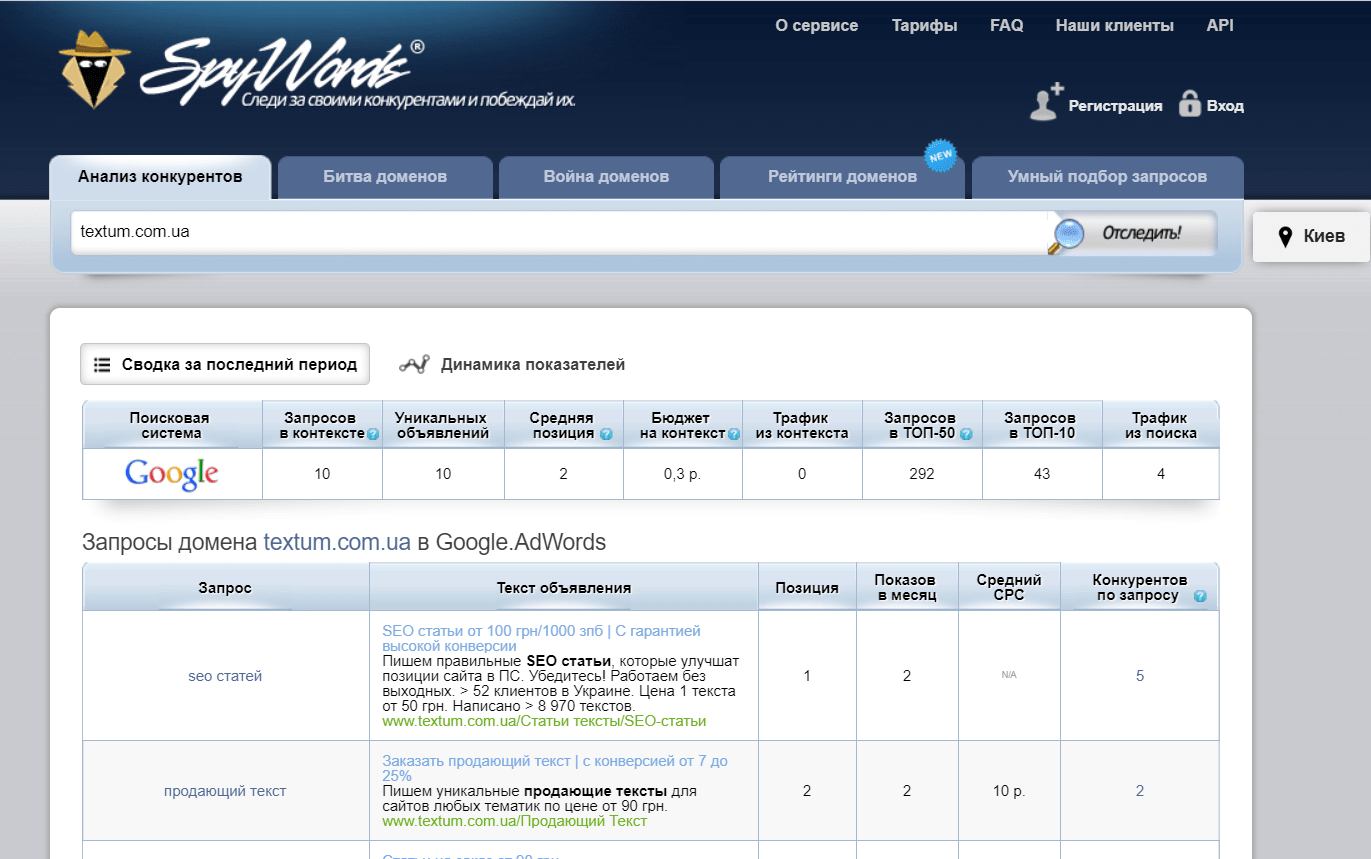
Task: Open the FAQ page
Action: pos(1006,26)
